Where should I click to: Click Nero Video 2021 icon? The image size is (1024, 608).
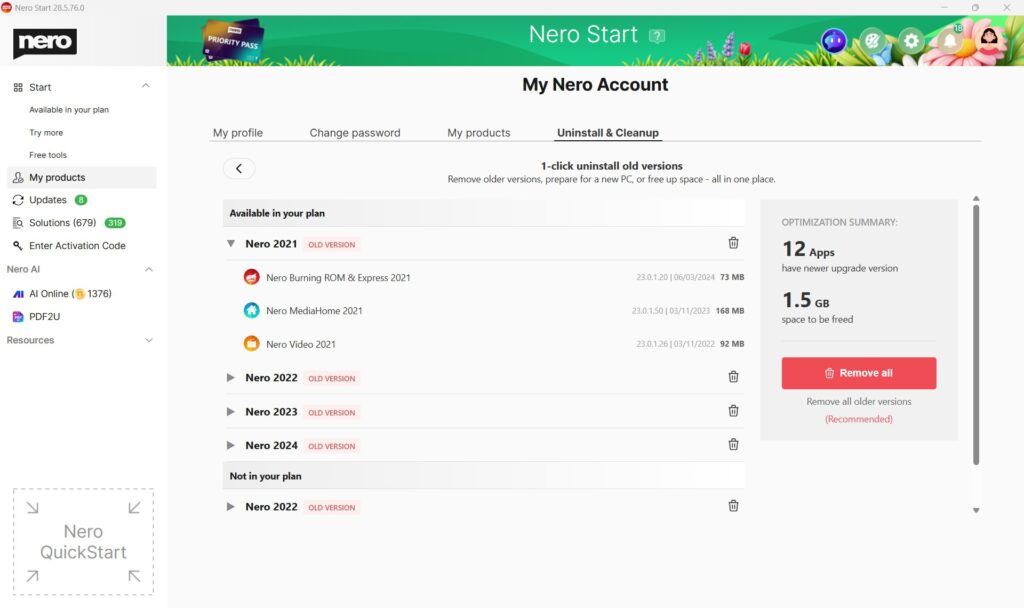click(x=251, y=344)
